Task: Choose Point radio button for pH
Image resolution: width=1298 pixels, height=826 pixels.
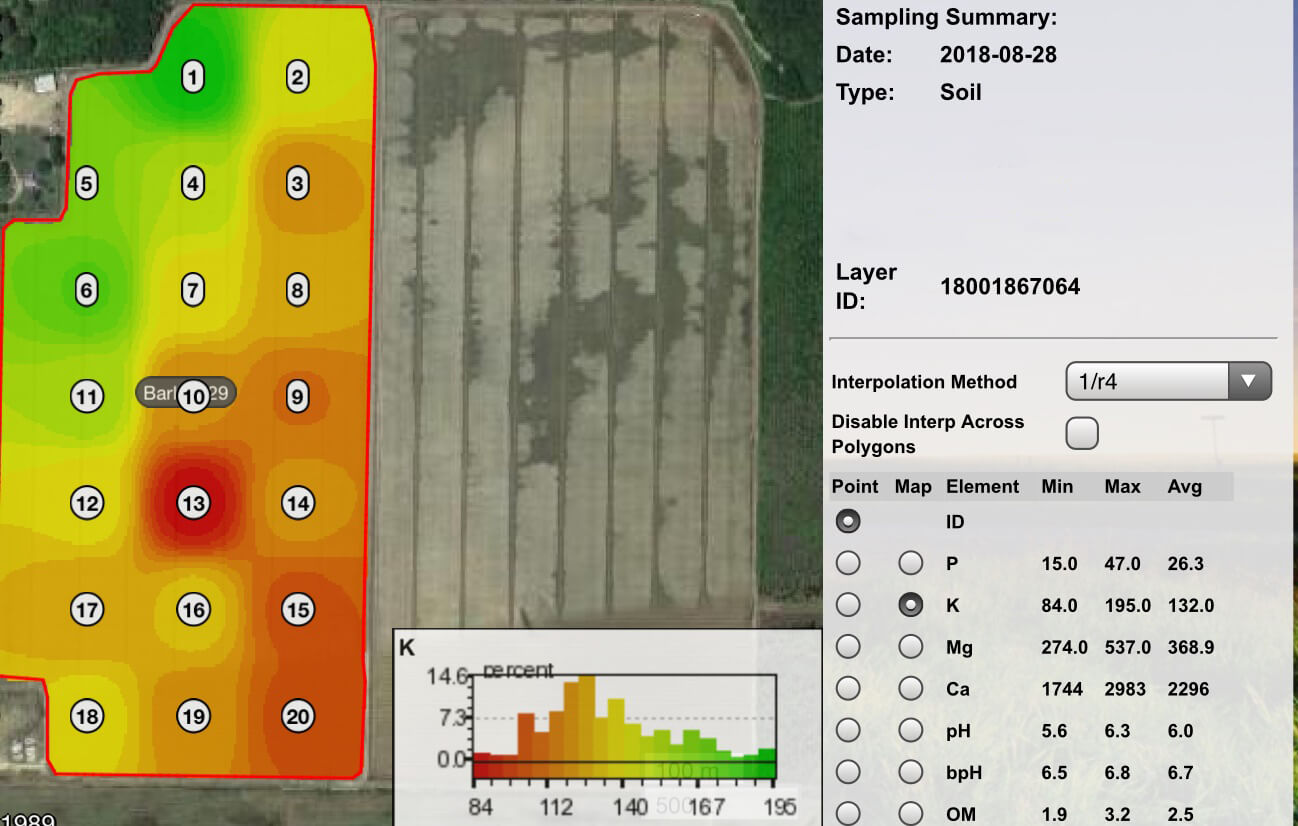Action: click(x=848, y=731)
